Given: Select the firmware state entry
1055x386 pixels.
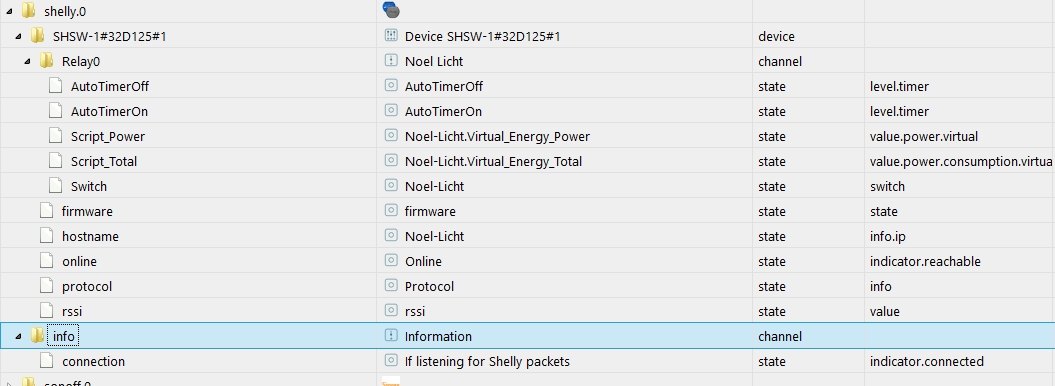Looking at the screenshot, I should click(87, 211).
